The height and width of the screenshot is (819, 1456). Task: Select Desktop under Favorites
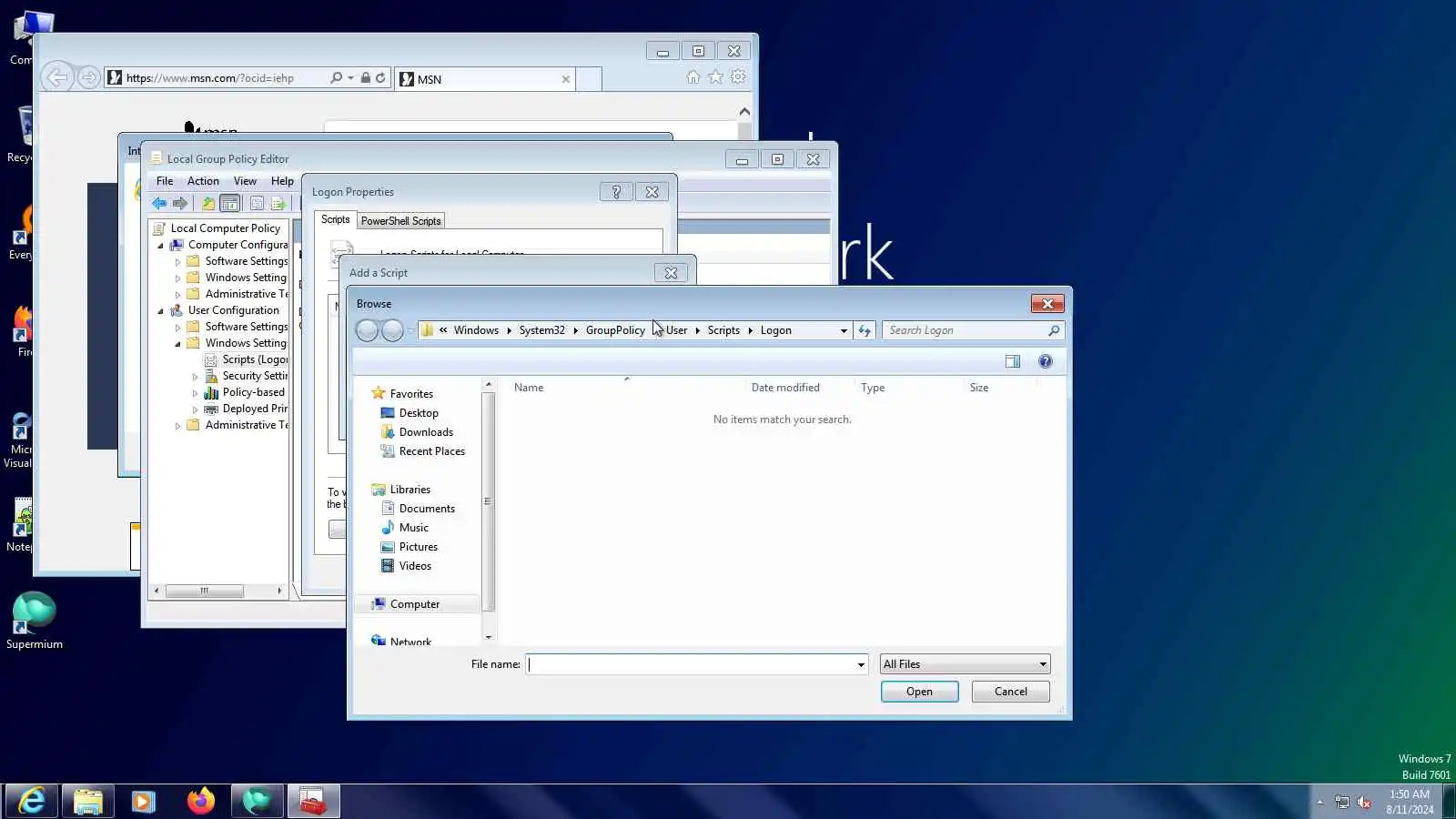point(419,413)
